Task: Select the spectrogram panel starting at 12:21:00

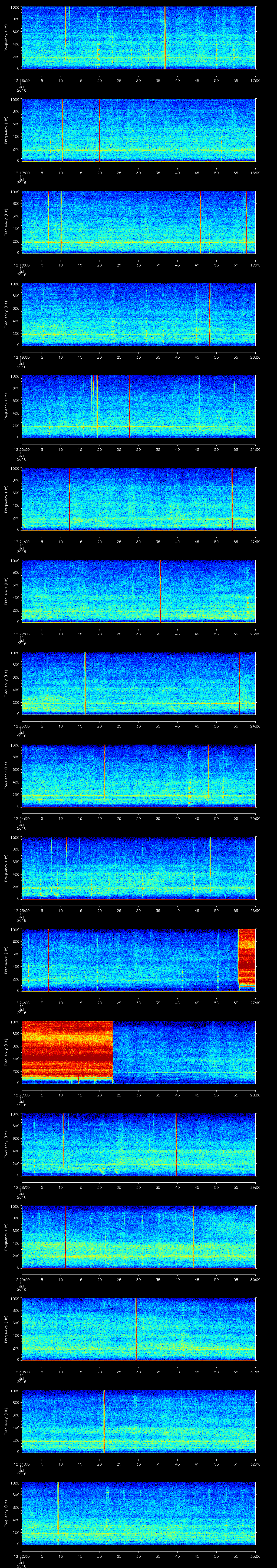Action: pyautogui.click(x=138, y=499)
